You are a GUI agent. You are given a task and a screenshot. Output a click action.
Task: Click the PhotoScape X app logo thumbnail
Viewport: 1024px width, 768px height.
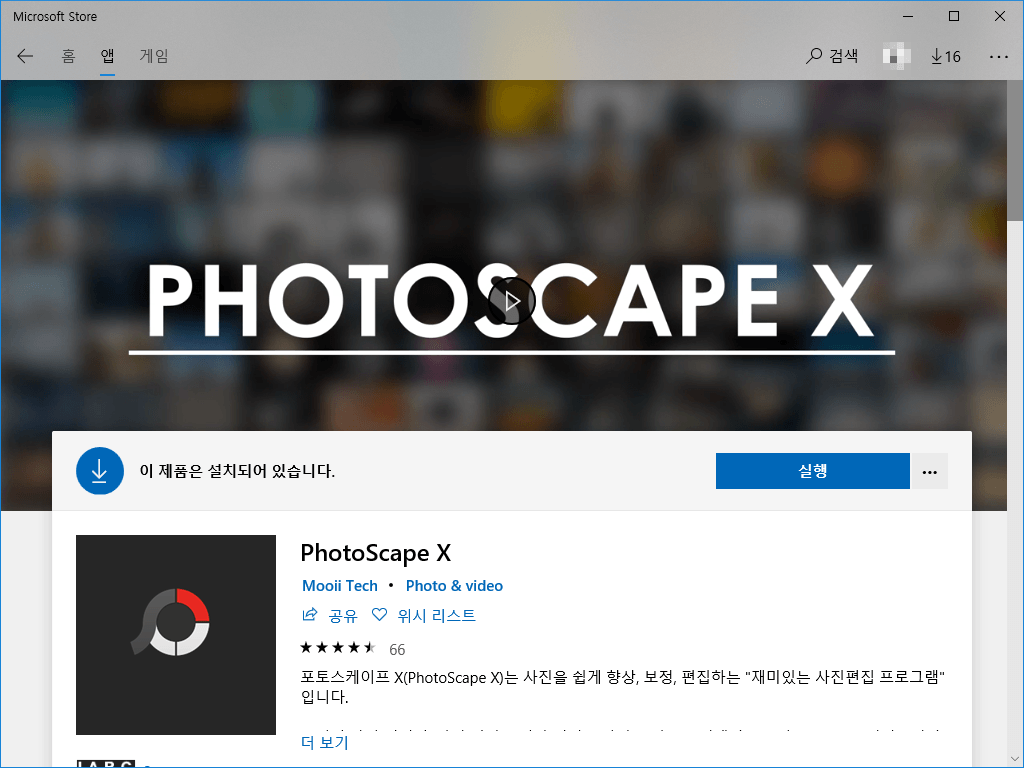tap(176, 635)
